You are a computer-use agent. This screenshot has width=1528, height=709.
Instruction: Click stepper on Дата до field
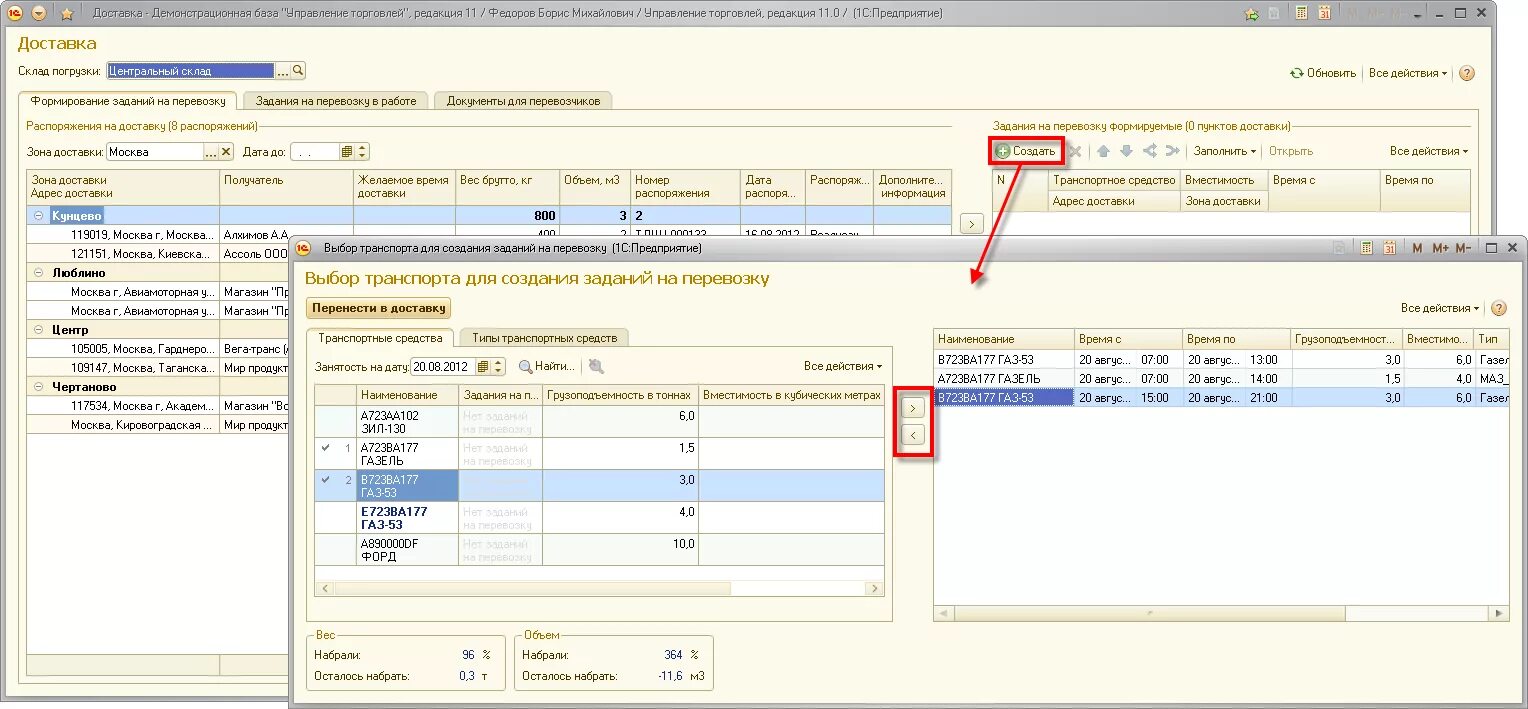(x=363, y=152)
